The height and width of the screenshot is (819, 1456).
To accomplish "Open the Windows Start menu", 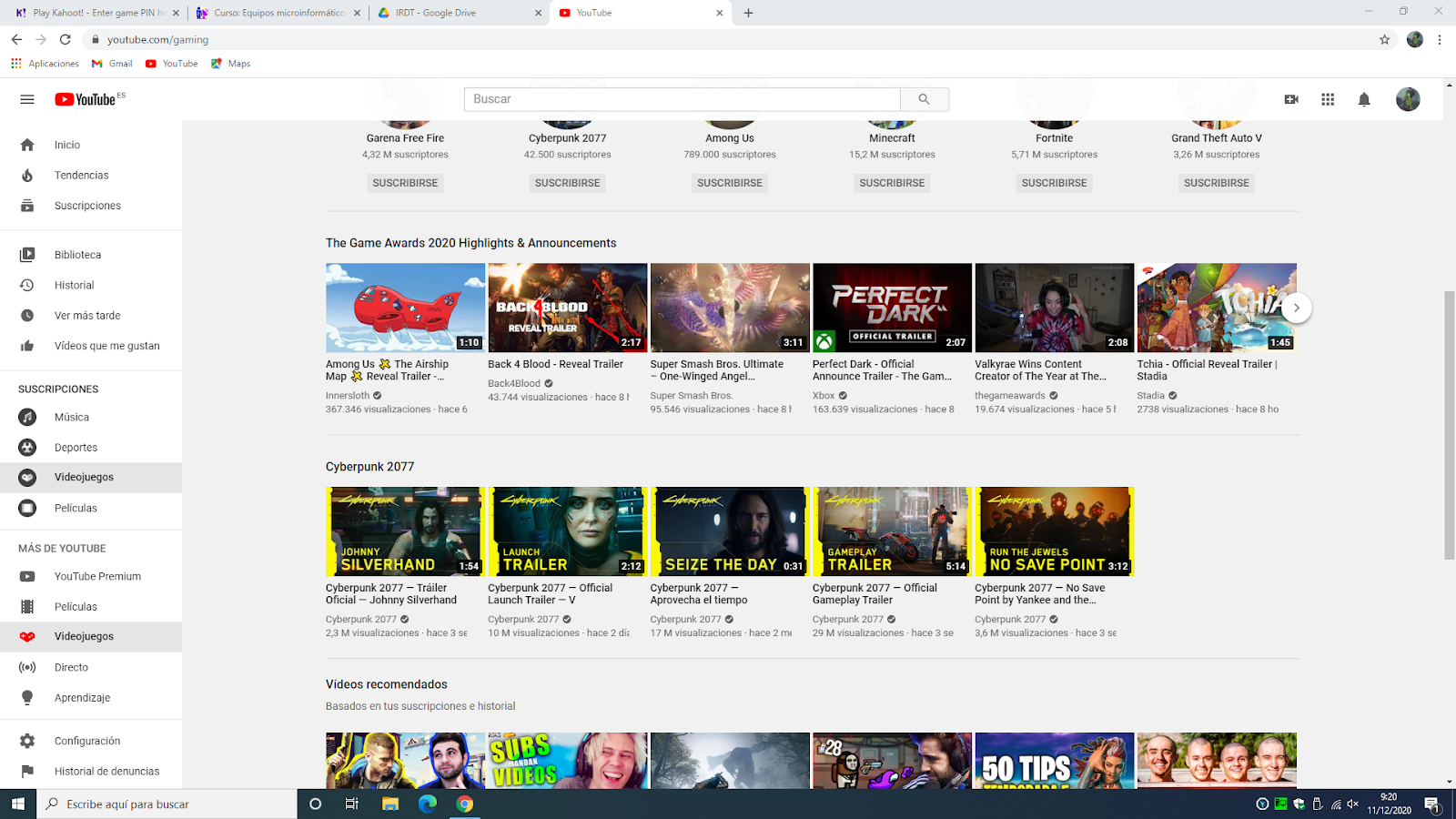I will [18, 804].
